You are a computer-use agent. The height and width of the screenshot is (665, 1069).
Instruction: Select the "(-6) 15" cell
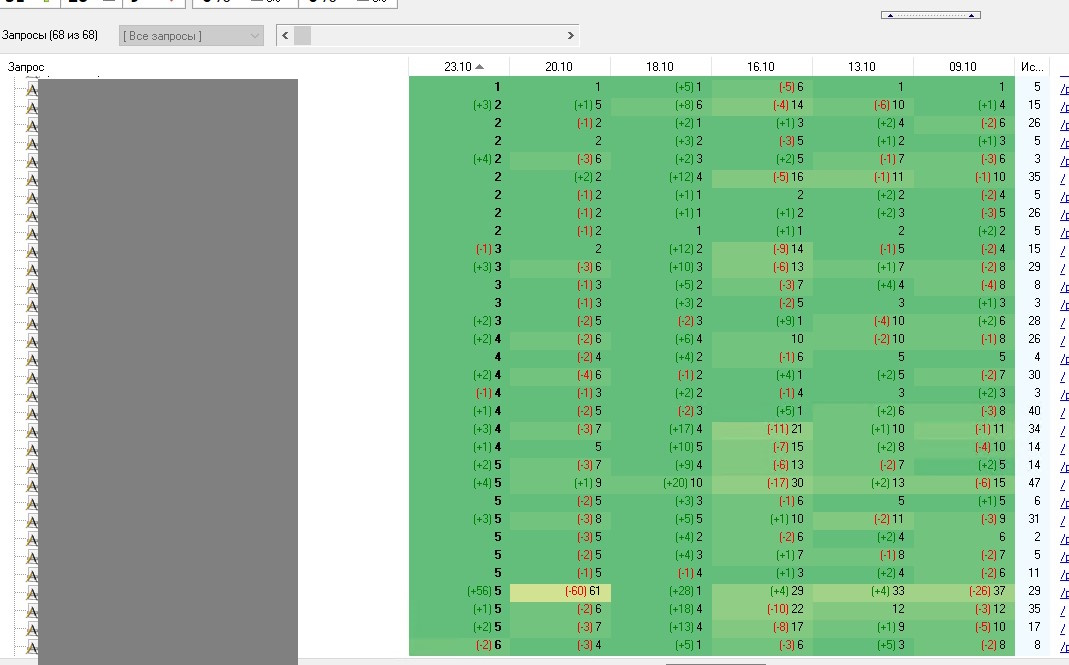pos(963,483)
